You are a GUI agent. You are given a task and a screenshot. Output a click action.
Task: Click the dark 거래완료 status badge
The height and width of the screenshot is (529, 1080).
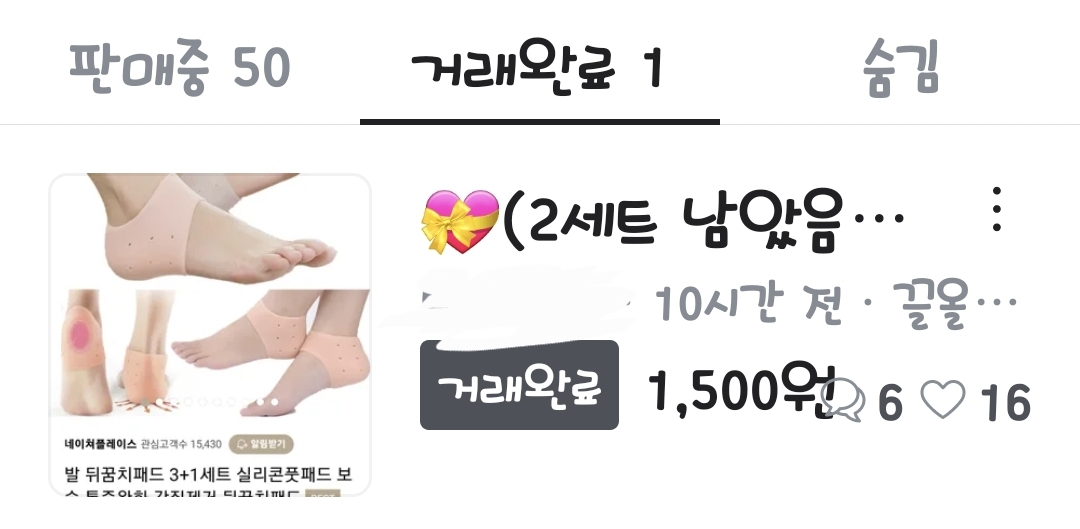pos(519,385)
